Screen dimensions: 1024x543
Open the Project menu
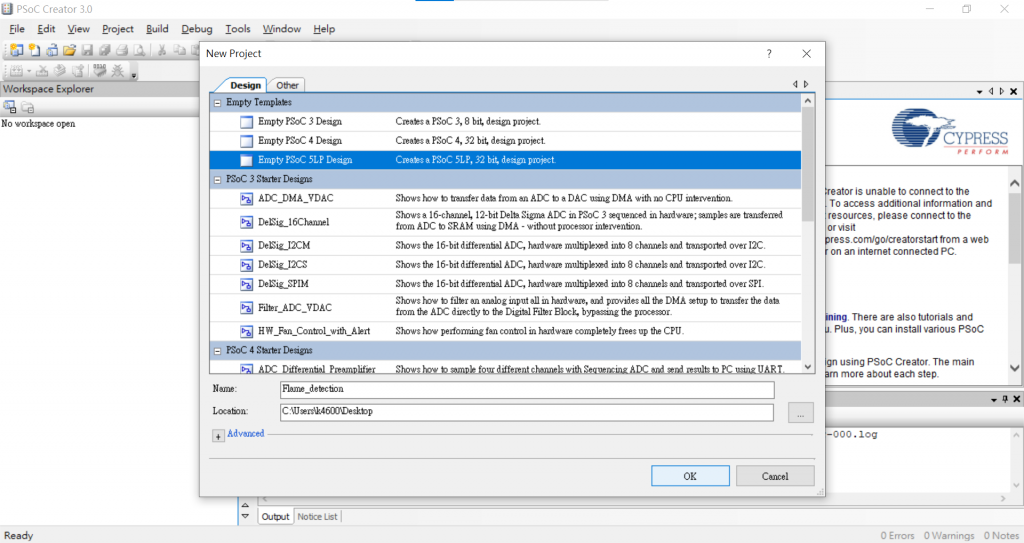[118, 29]
